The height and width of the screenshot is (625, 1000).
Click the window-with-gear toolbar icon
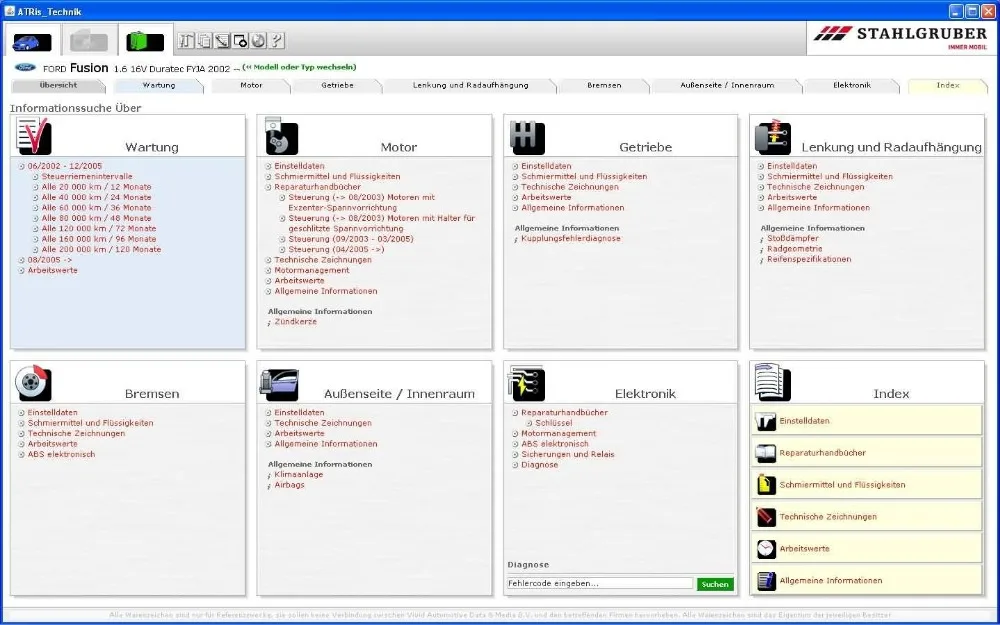tap(240, 41)
